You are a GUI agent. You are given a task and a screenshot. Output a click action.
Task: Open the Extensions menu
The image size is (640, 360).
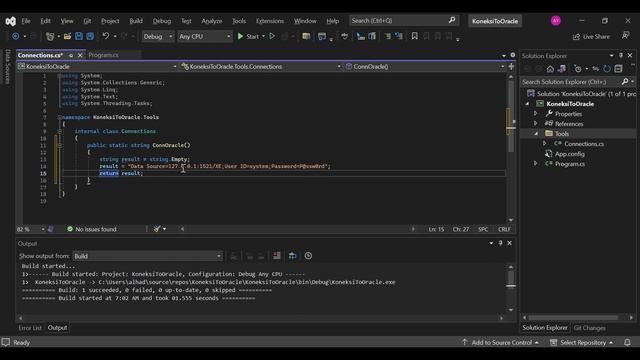(270, 21)
